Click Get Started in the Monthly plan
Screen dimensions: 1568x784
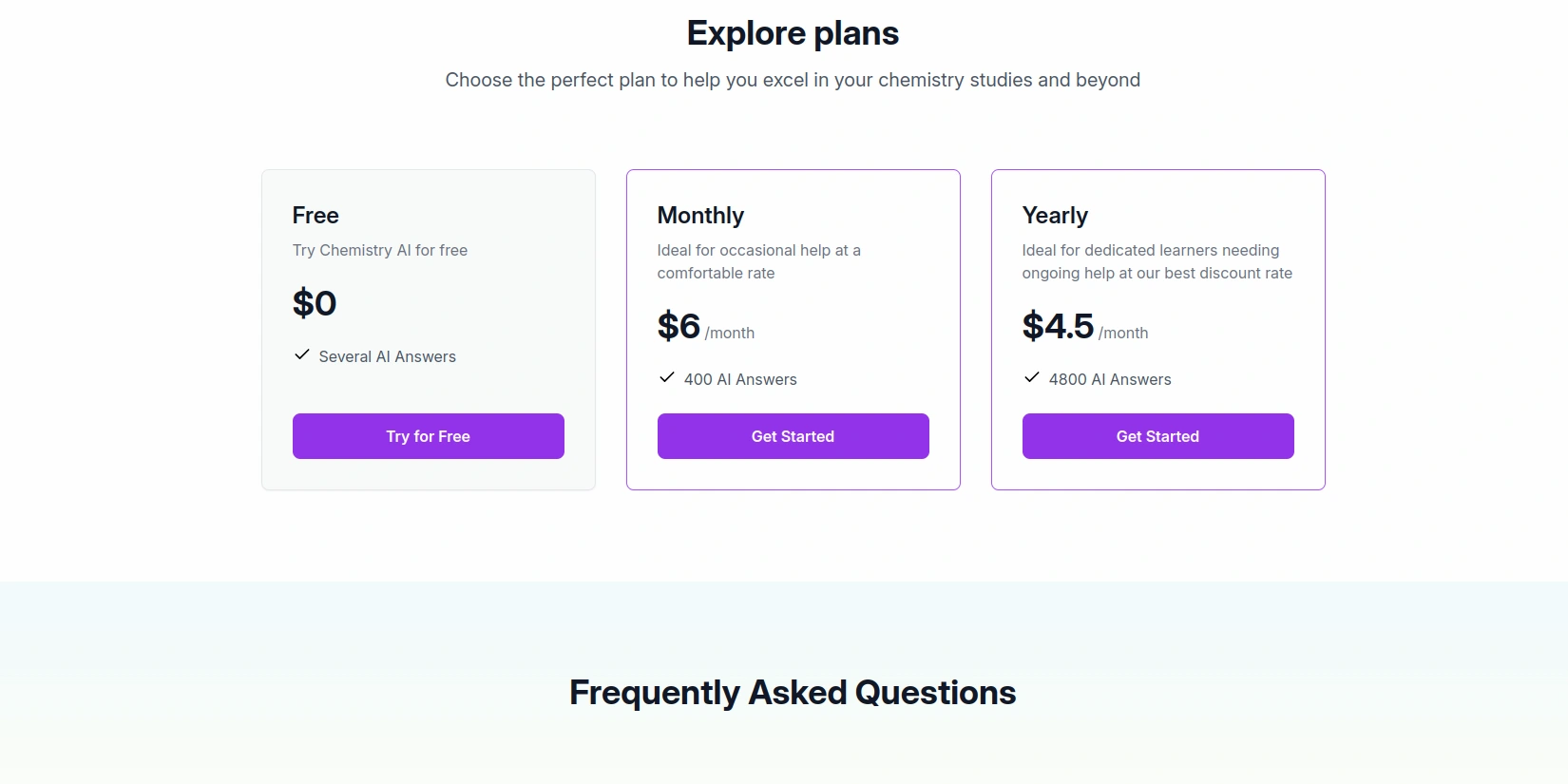coord(793,436)
